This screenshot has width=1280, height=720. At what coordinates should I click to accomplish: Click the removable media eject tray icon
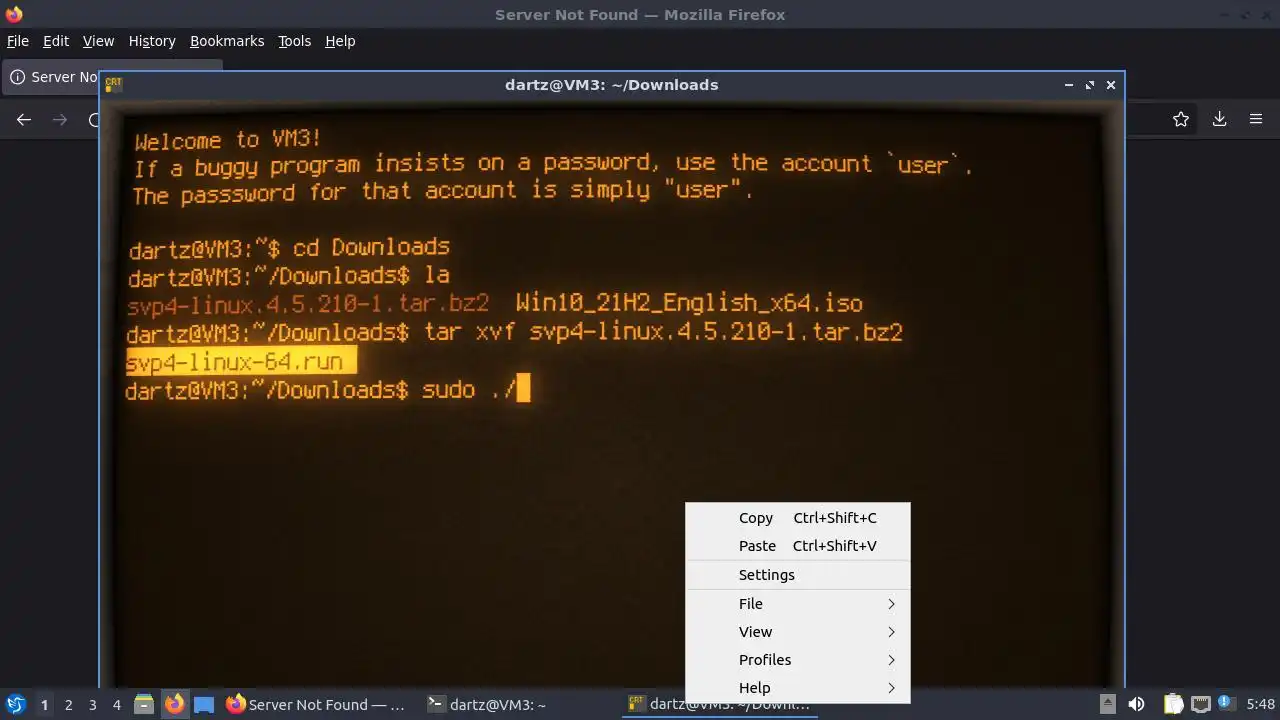coord(1107,704)
